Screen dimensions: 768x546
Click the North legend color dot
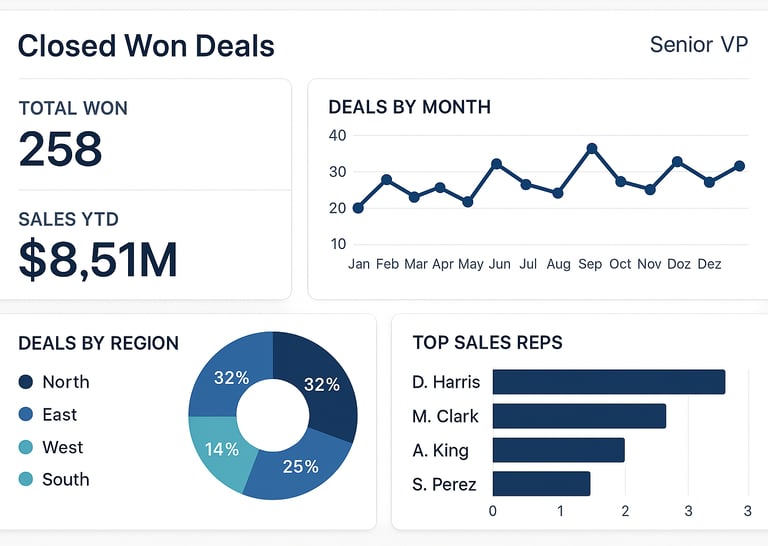click(x=26, y=382)
